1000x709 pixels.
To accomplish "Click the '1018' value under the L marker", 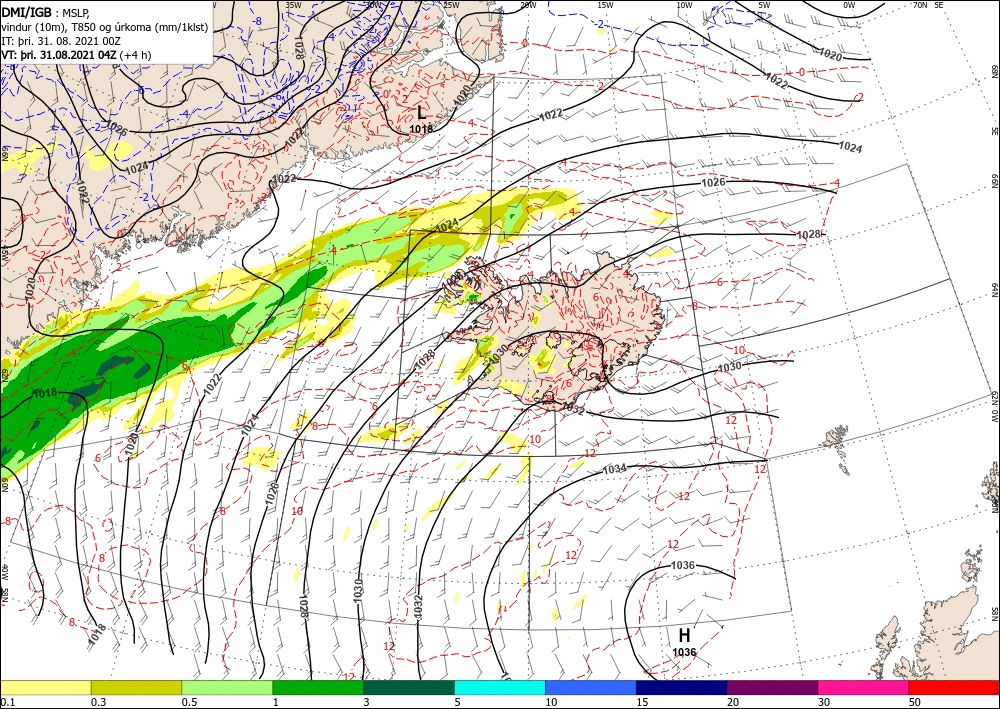I will [x=421, y=129].
